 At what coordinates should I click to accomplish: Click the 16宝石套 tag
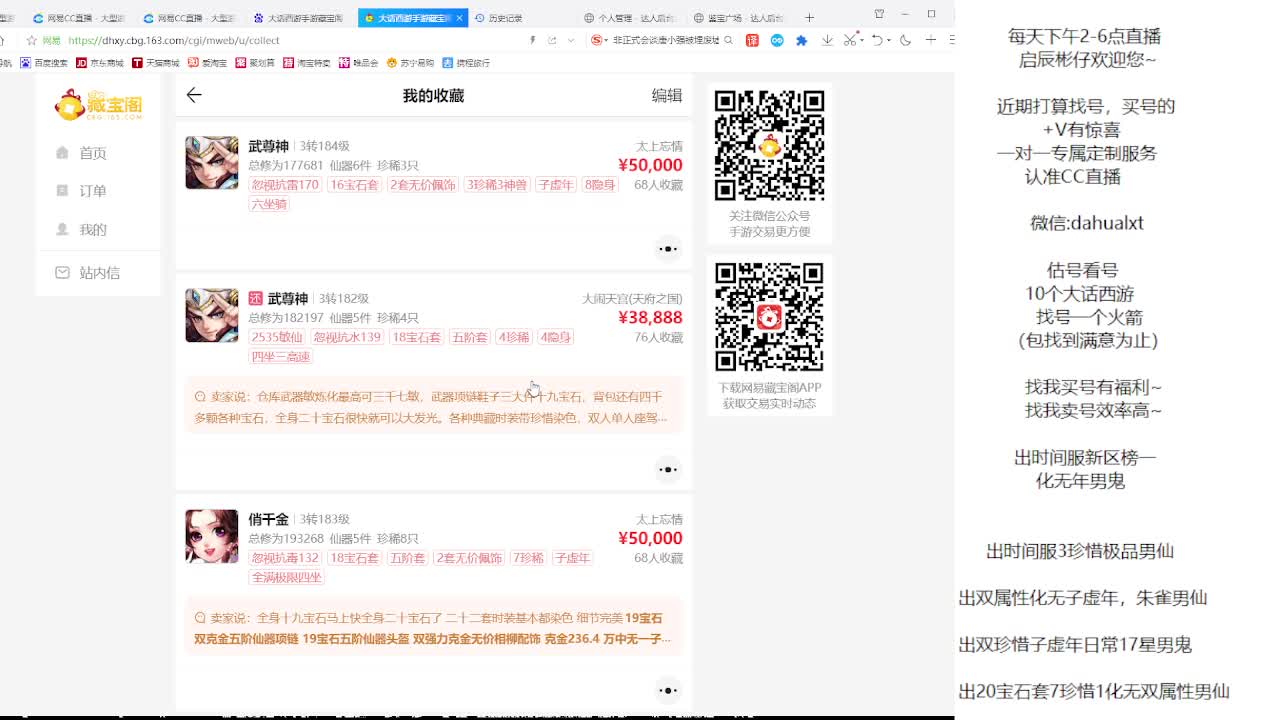(x=355, y=185)
